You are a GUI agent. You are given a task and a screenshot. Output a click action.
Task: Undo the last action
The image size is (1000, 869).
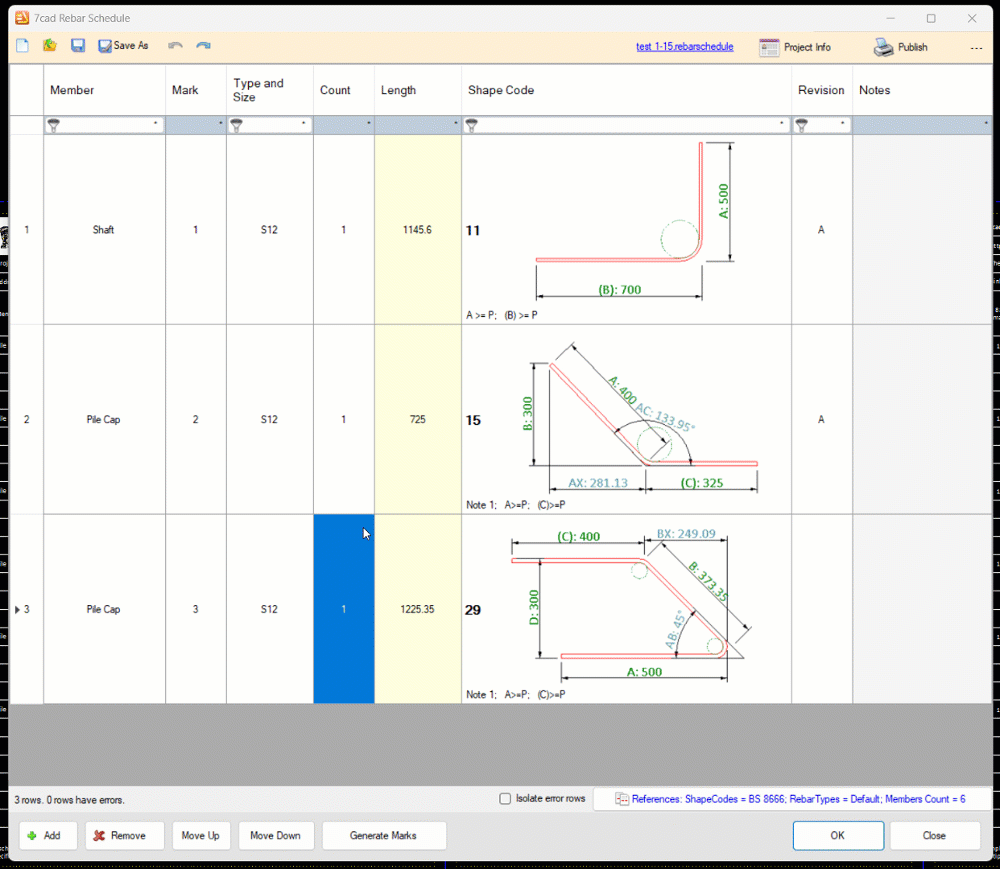pyautogui.click(x=175, y=46)
